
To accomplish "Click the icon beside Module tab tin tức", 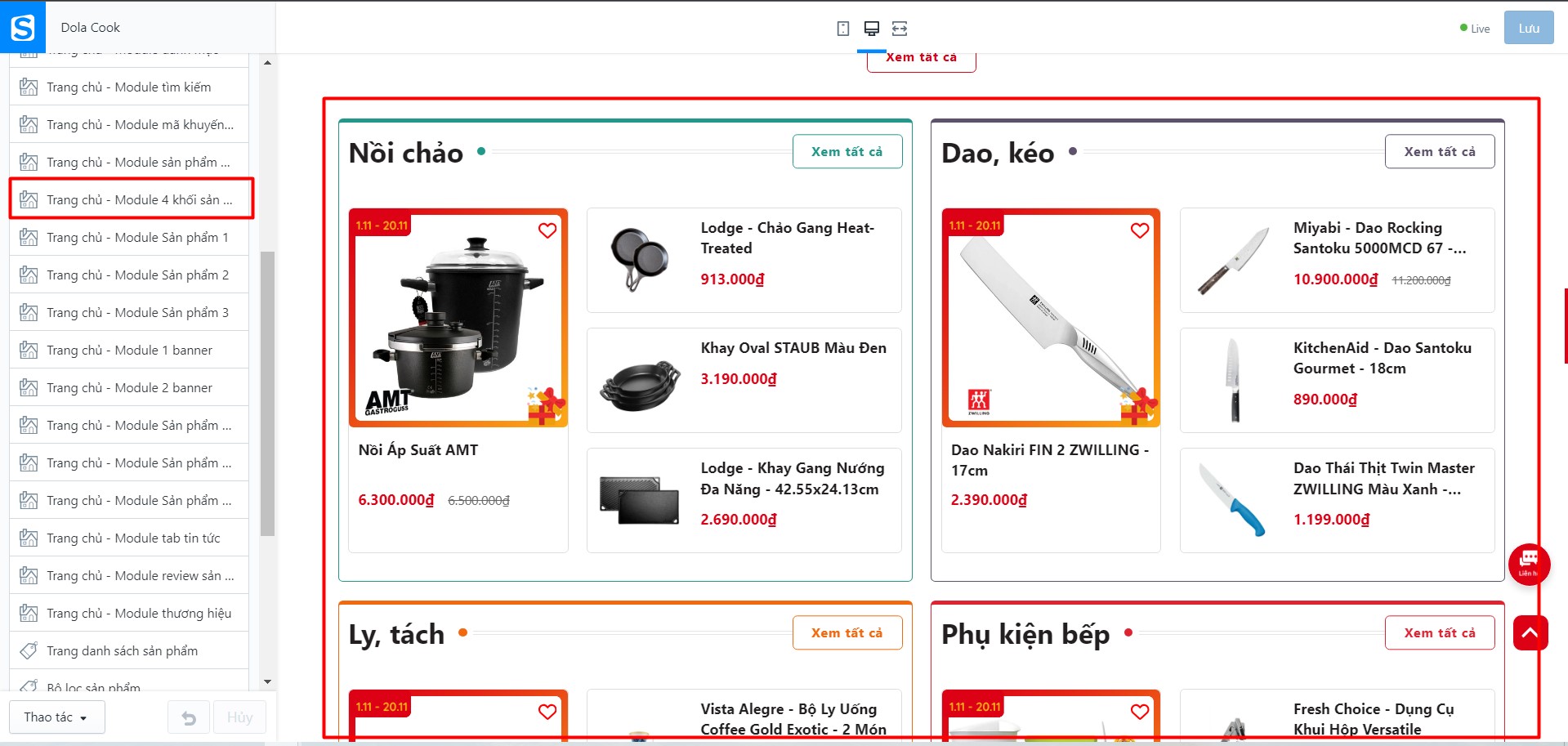I will [x=29, y=538].
